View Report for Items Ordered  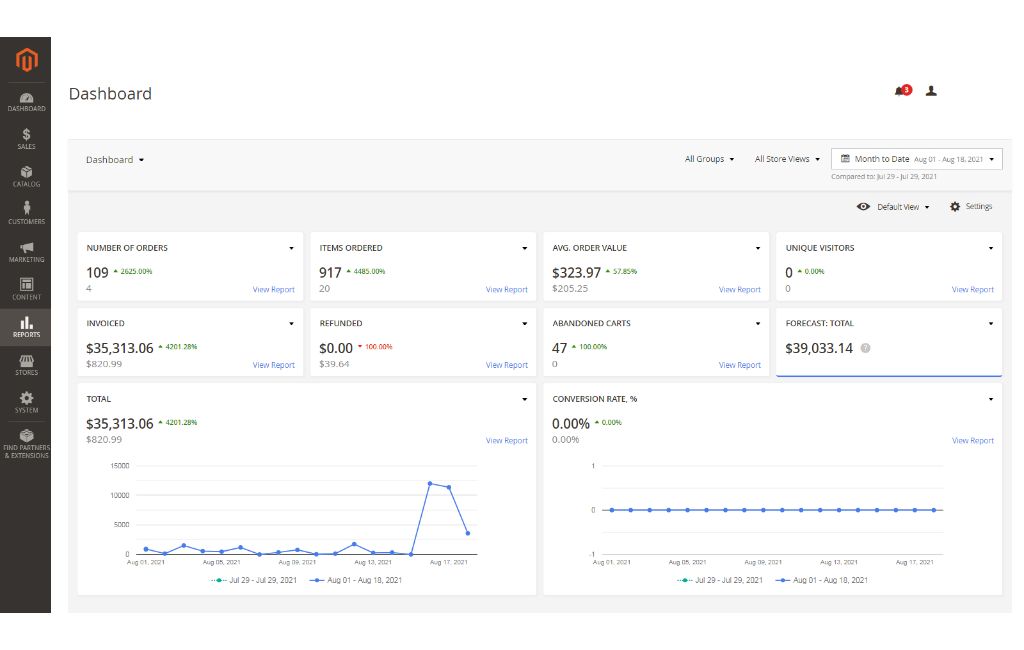click(507, 289)
